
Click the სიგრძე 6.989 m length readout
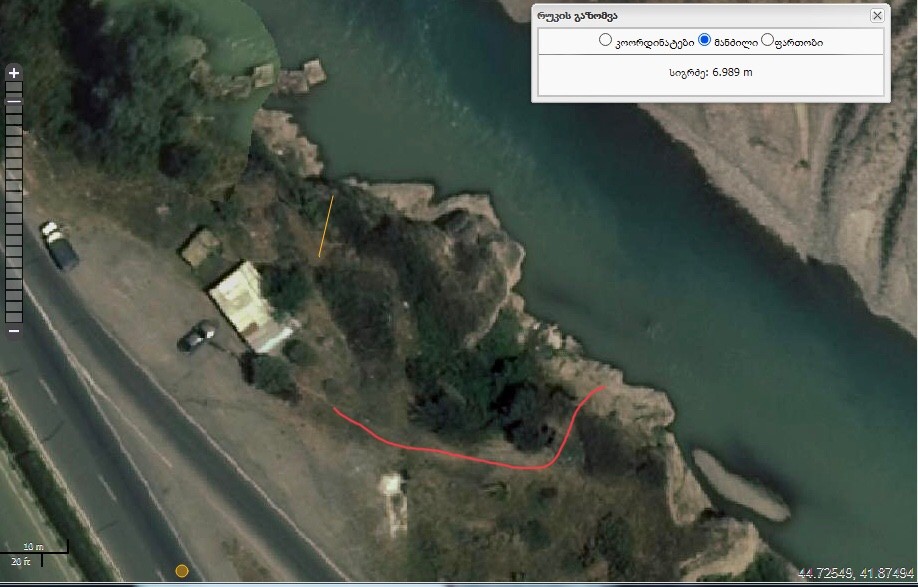711,73
